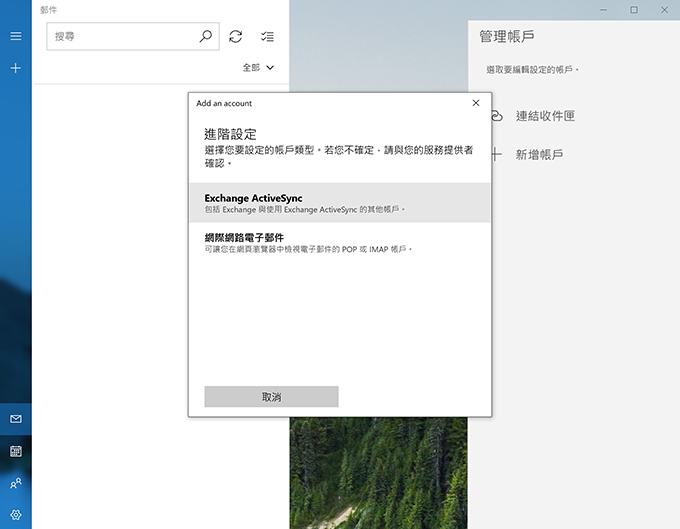Click the 進階設定 heading text
Screen dimensions: 680x529
click(x=230, y=134)
